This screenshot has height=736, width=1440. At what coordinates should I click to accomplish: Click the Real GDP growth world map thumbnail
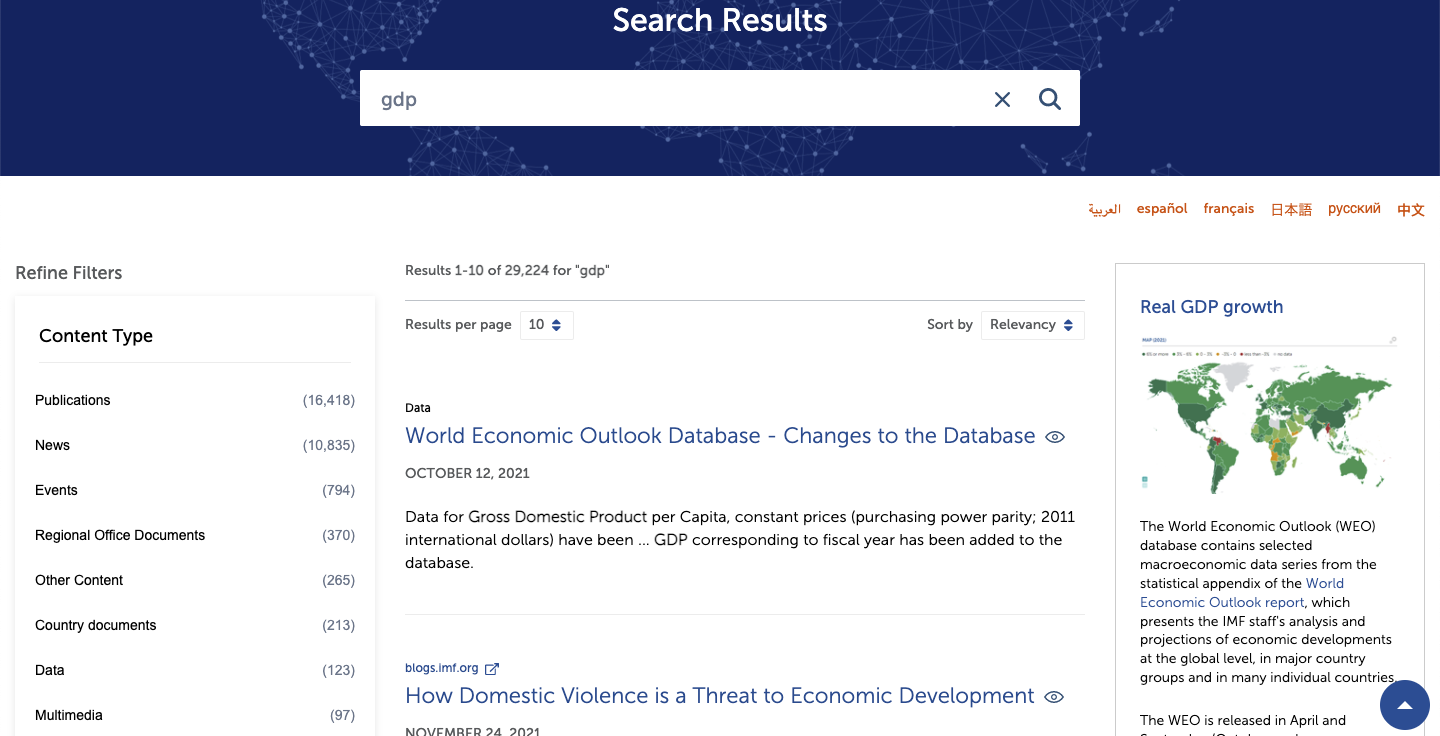[x=1269, y=415]
